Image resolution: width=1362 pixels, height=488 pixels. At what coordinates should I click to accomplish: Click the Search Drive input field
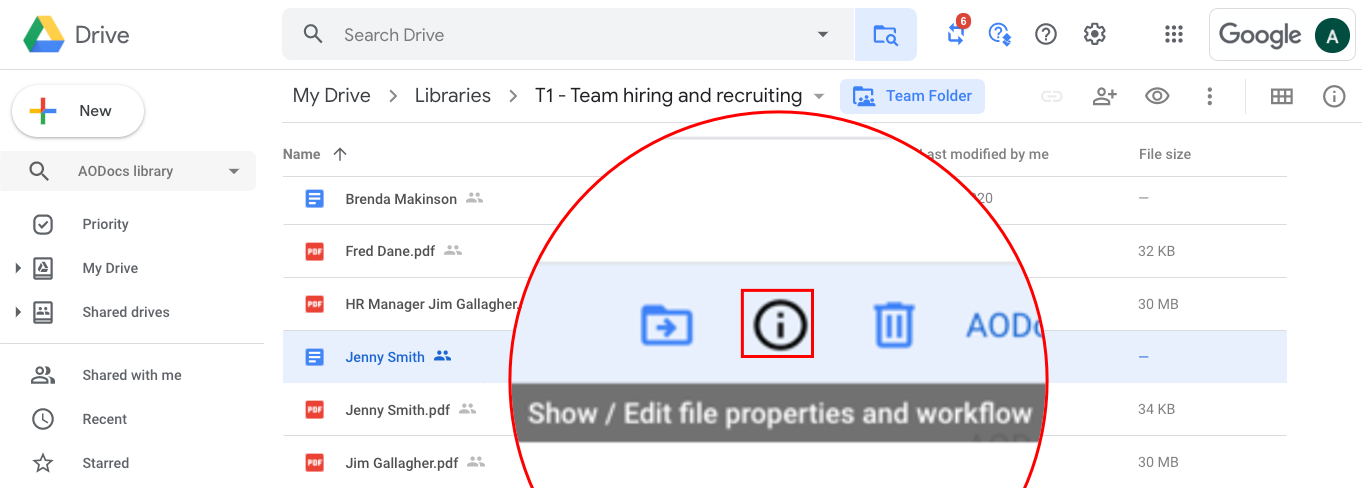(570, 35)
